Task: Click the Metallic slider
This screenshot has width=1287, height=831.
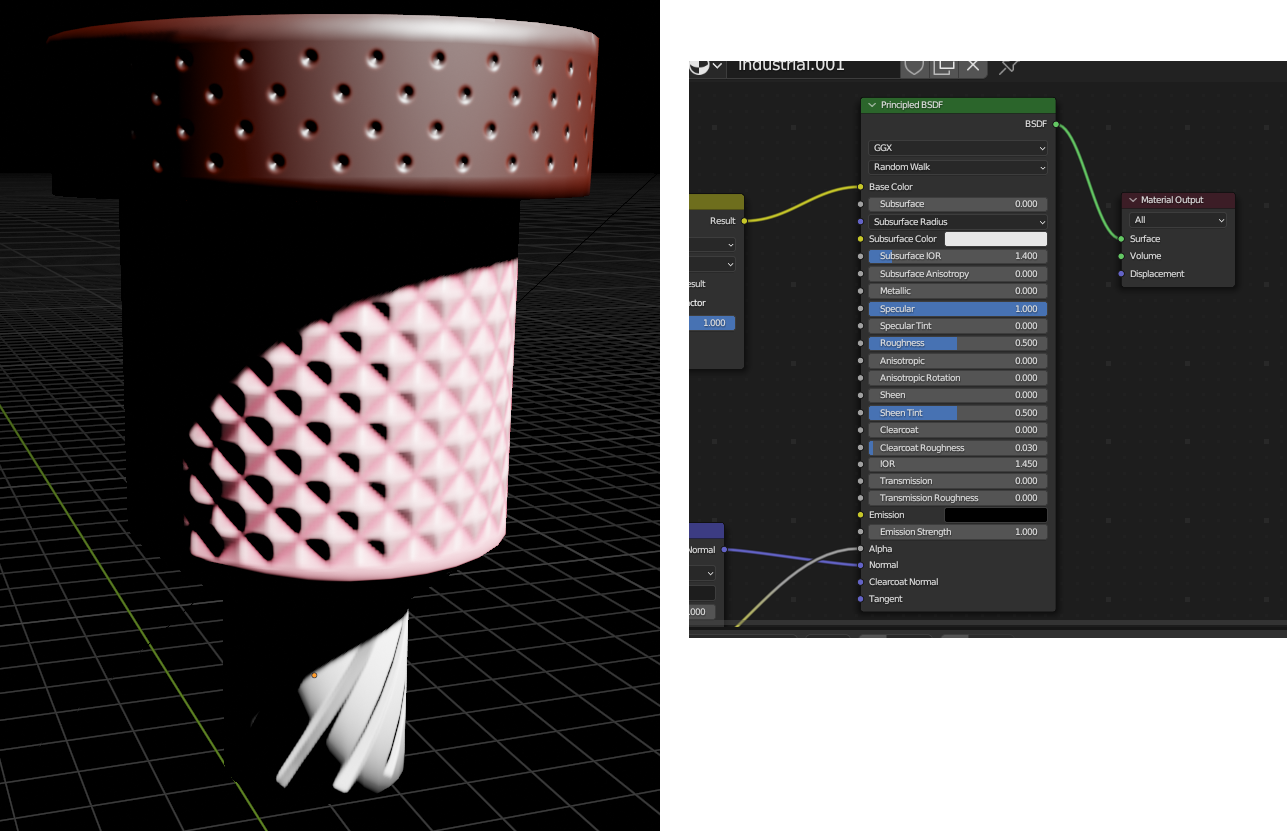Action: click(958, 291)
